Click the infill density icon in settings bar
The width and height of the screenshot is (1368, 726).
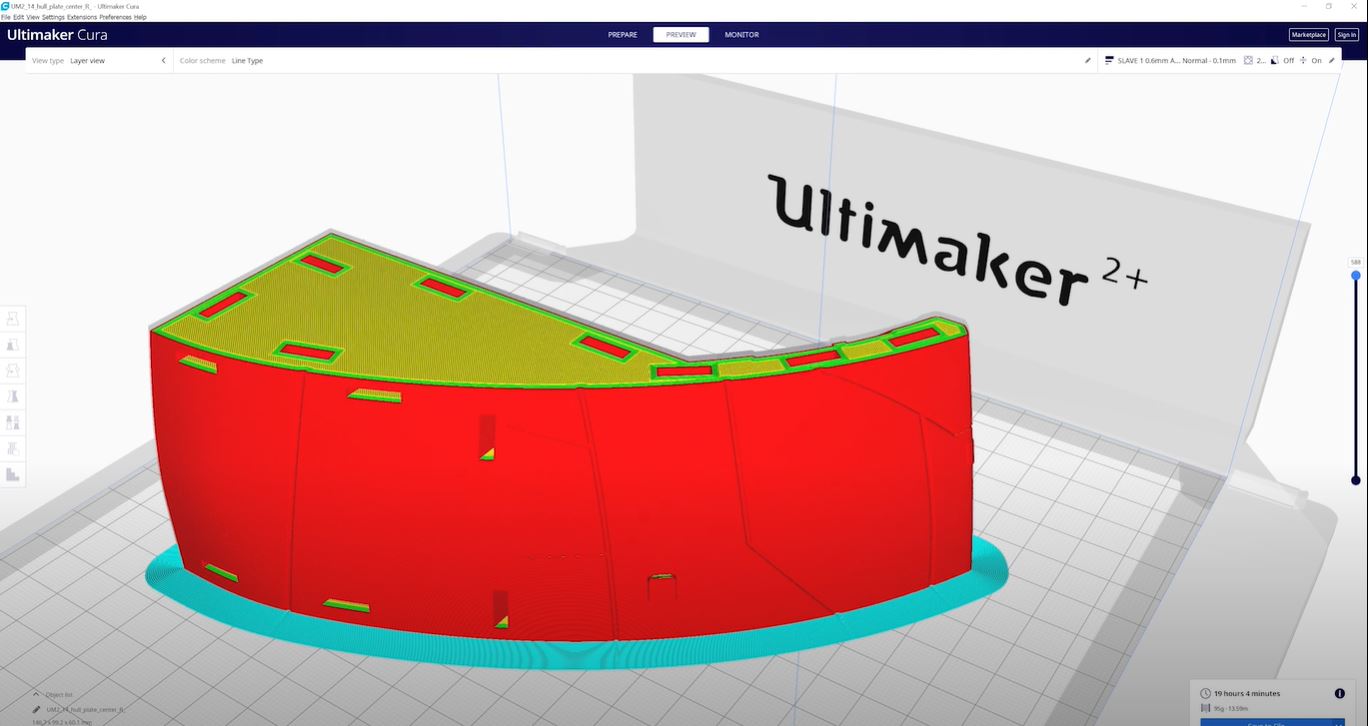point(1249,61)
